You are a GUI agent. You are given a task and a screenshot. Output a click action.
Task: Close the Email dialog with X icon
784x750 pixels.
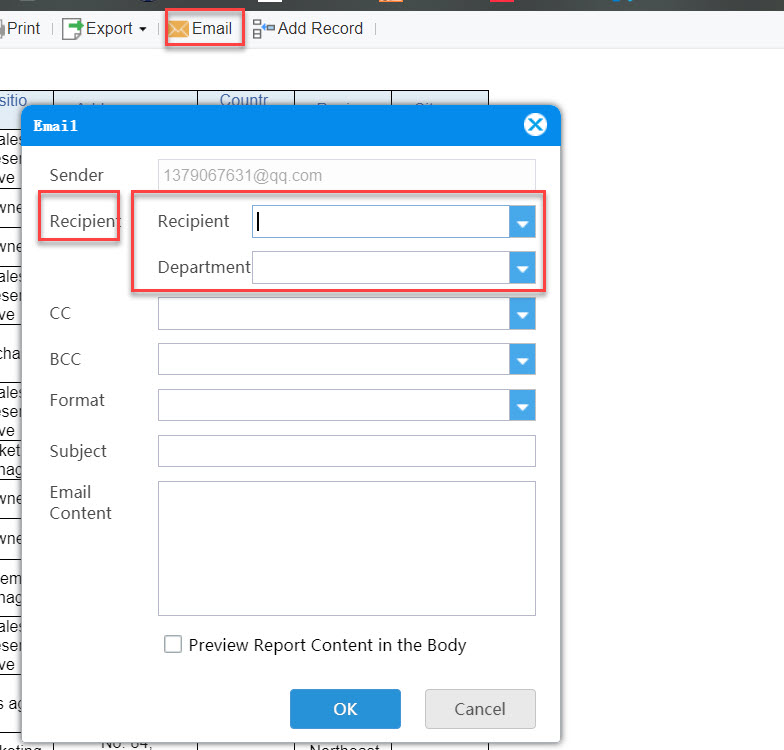[535, 124]
